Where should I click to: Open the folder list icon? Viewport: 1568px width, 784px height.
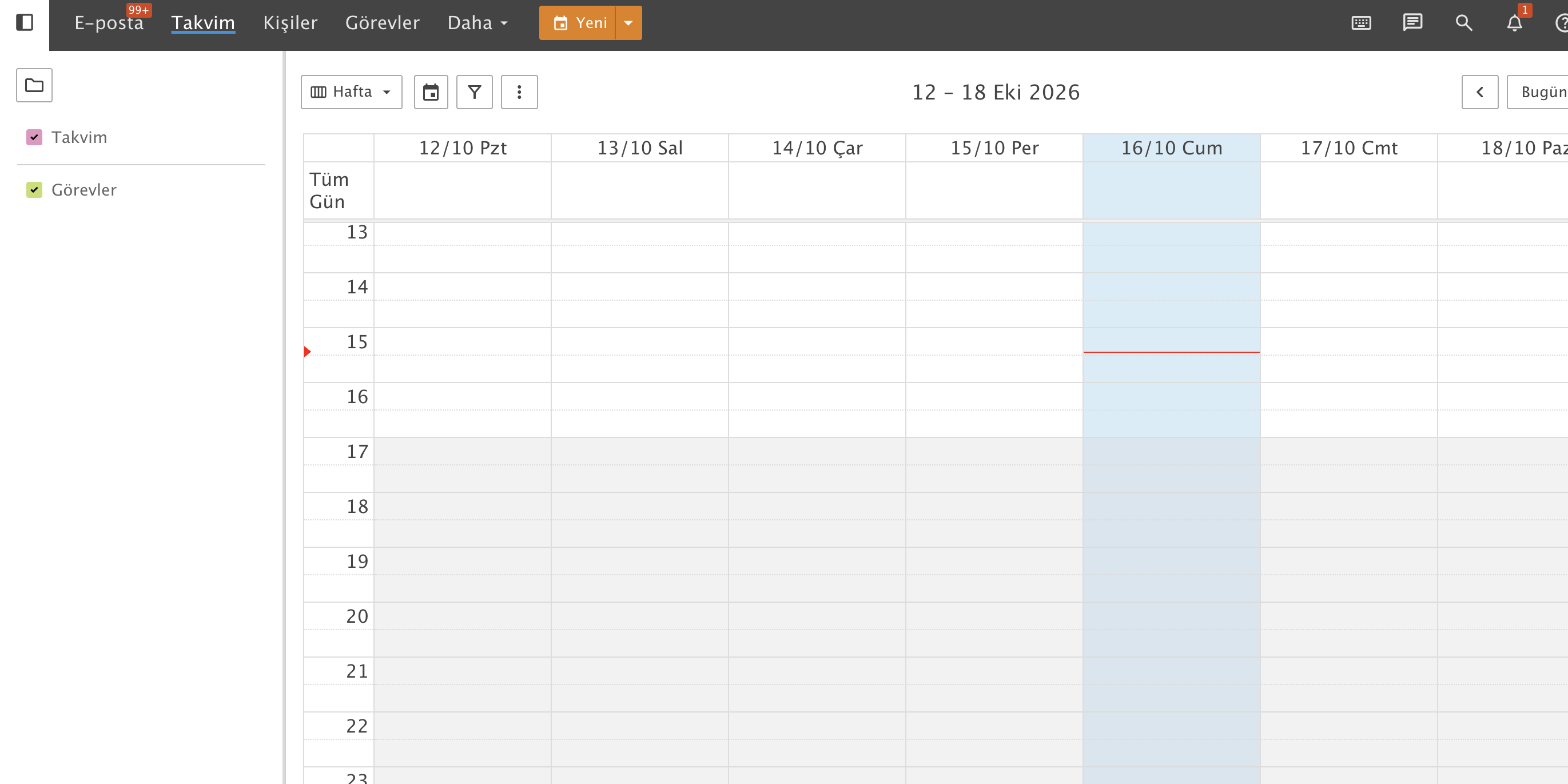(34, 85)
